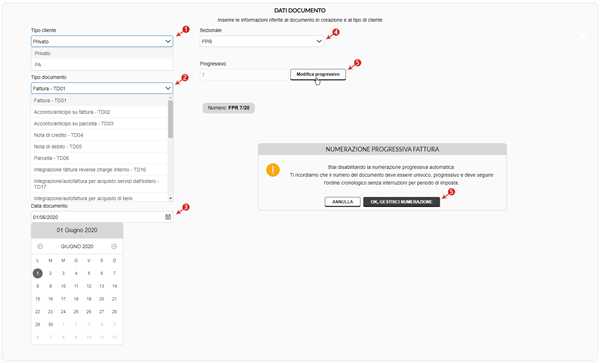The height and width of the screenshot is (363, 600).
Task: Click the document type list scrollbar thumb
Action: coord(171,119)
